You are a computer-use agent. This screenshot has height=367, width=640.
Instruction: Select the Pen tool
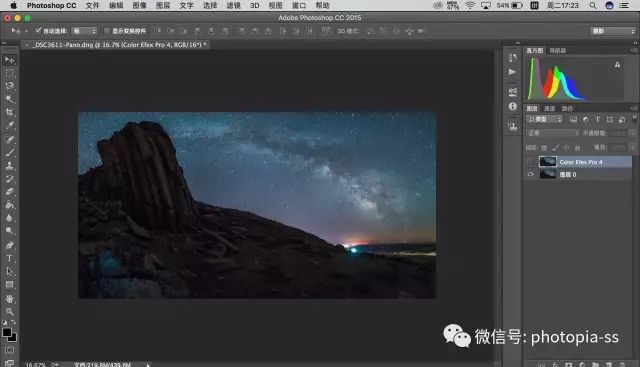pyautogui.click(x=9, y=245)
